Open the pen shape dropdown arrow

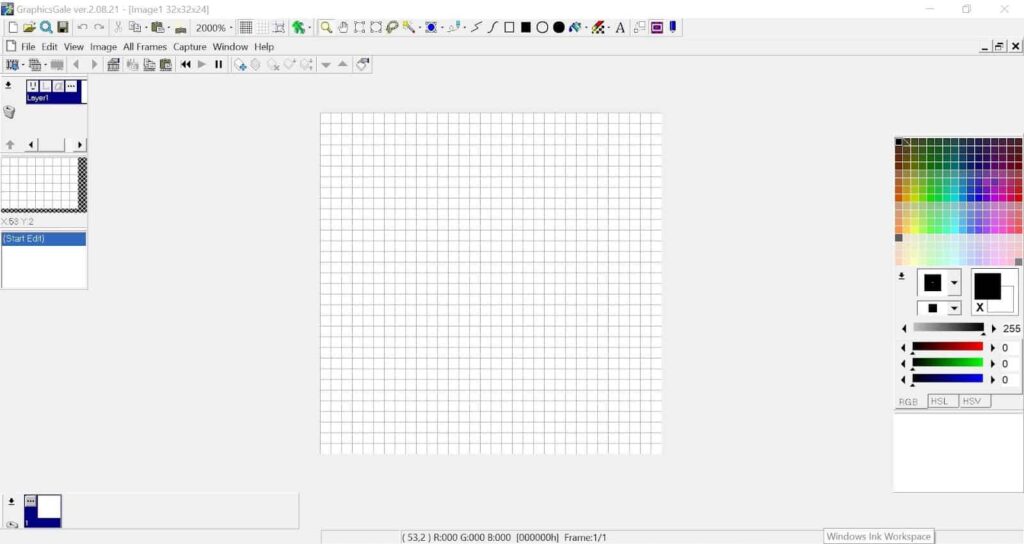pos(954,283)
